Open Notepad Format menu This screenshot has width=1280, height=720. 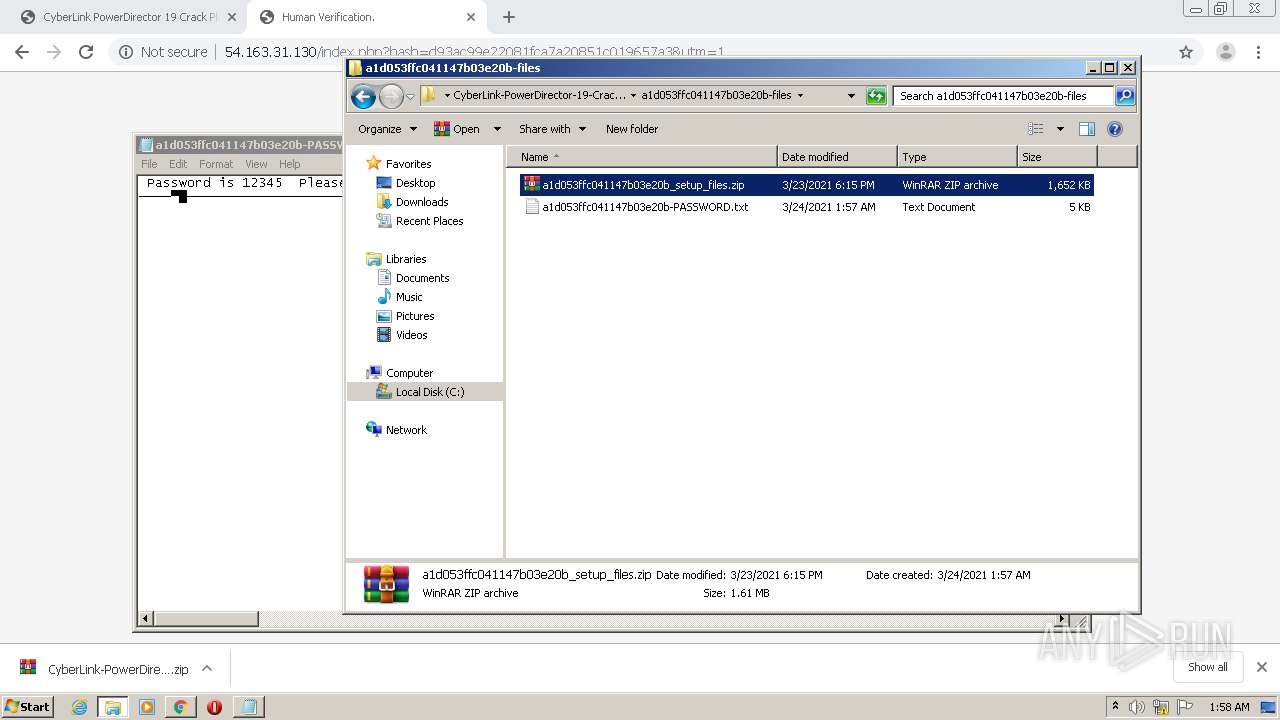point(216,164)
